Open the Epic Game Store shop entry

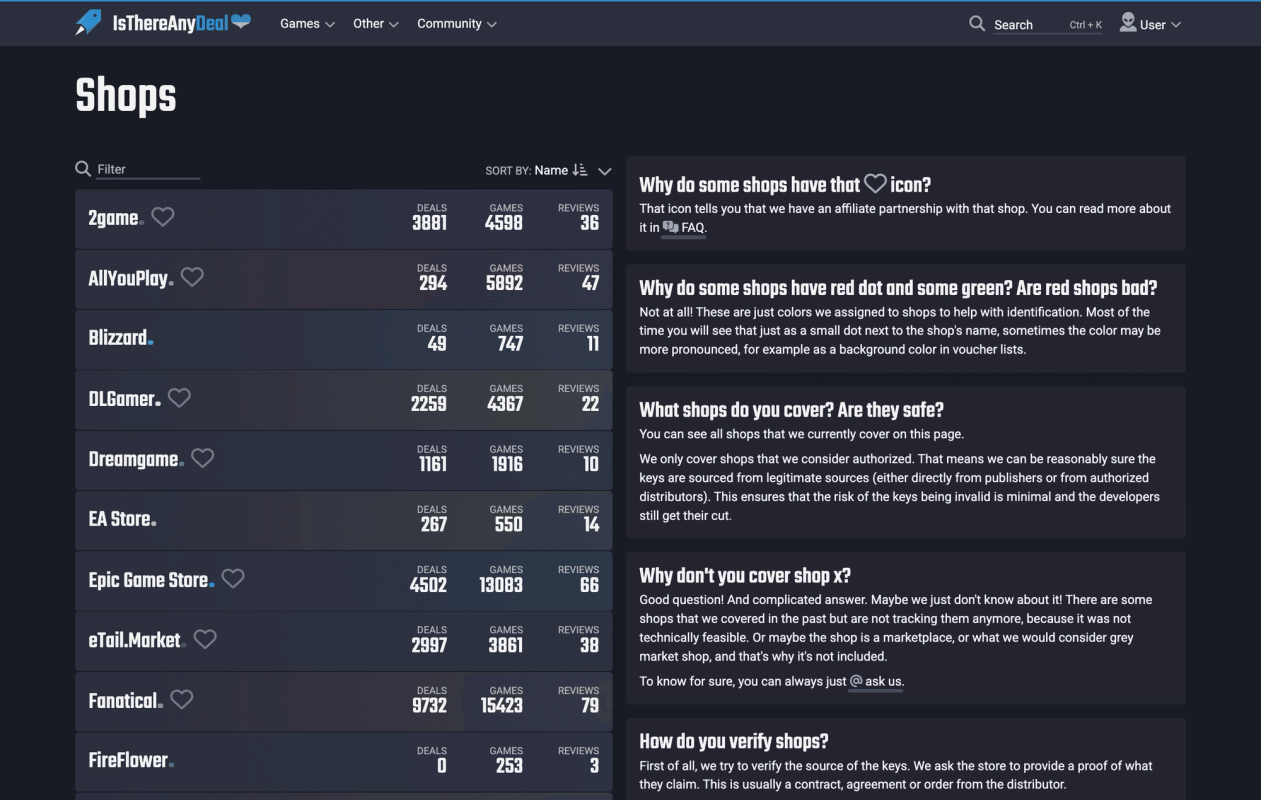point(344,581)
